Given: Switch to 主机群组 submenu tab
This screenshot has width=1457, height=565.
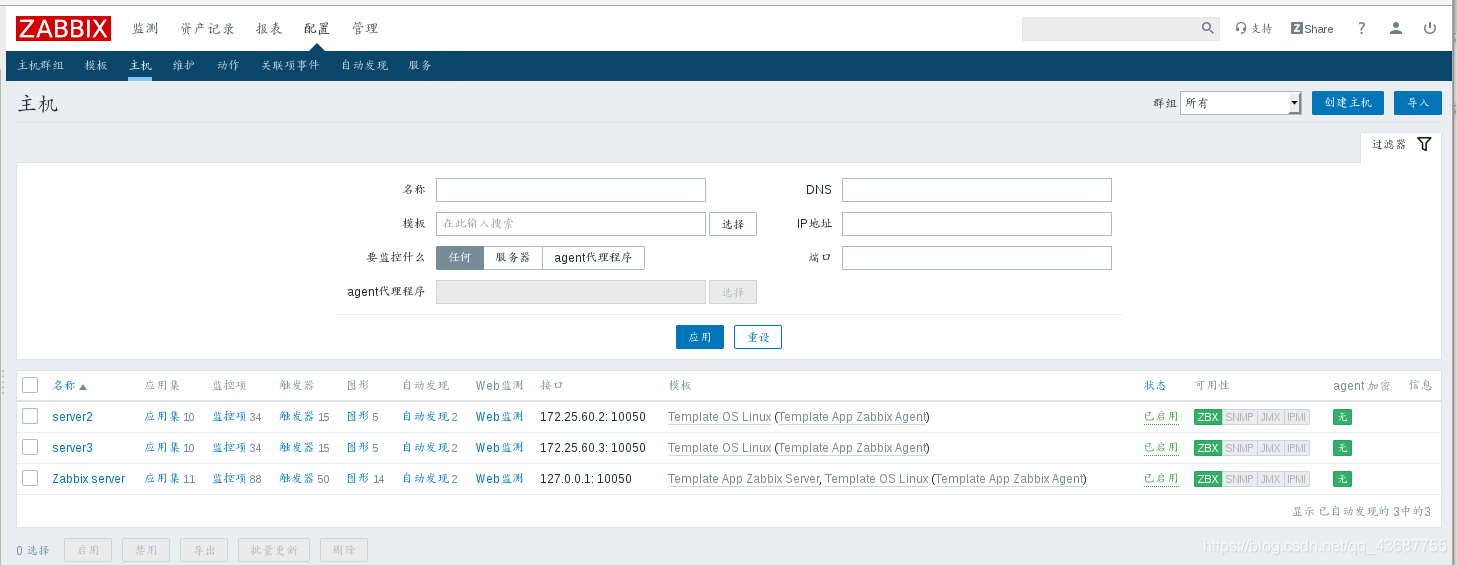Looking at the screenshot, I should click(x=41, y=66).
